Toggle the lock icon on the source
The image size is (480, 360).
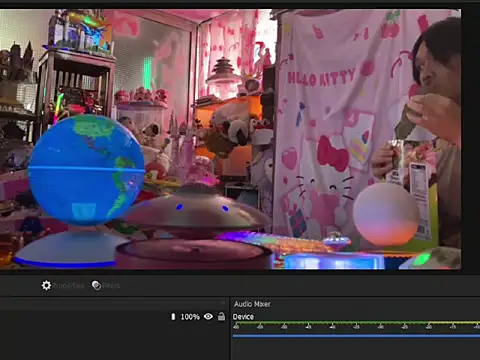[221, 316]
